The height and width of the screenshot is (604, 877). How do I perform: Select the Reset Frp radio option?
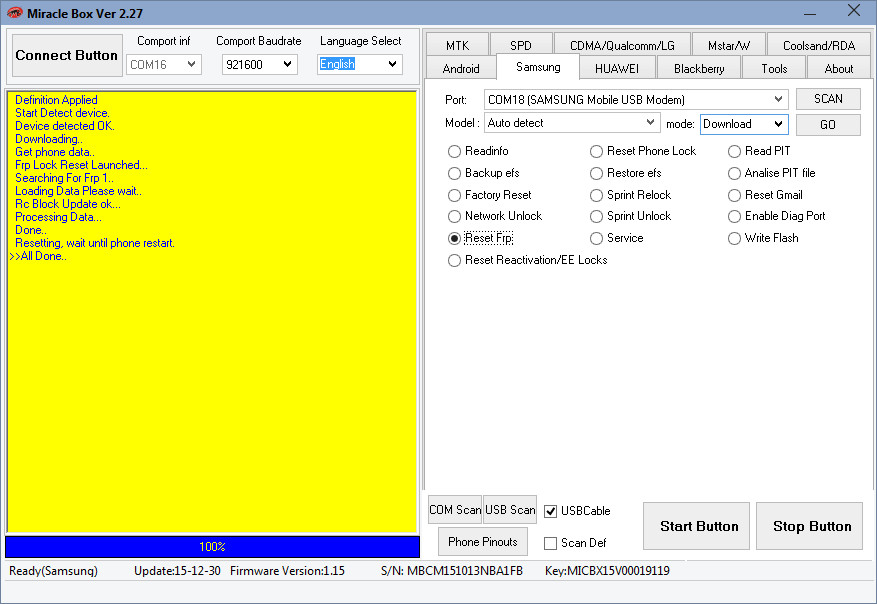(455, 238)
